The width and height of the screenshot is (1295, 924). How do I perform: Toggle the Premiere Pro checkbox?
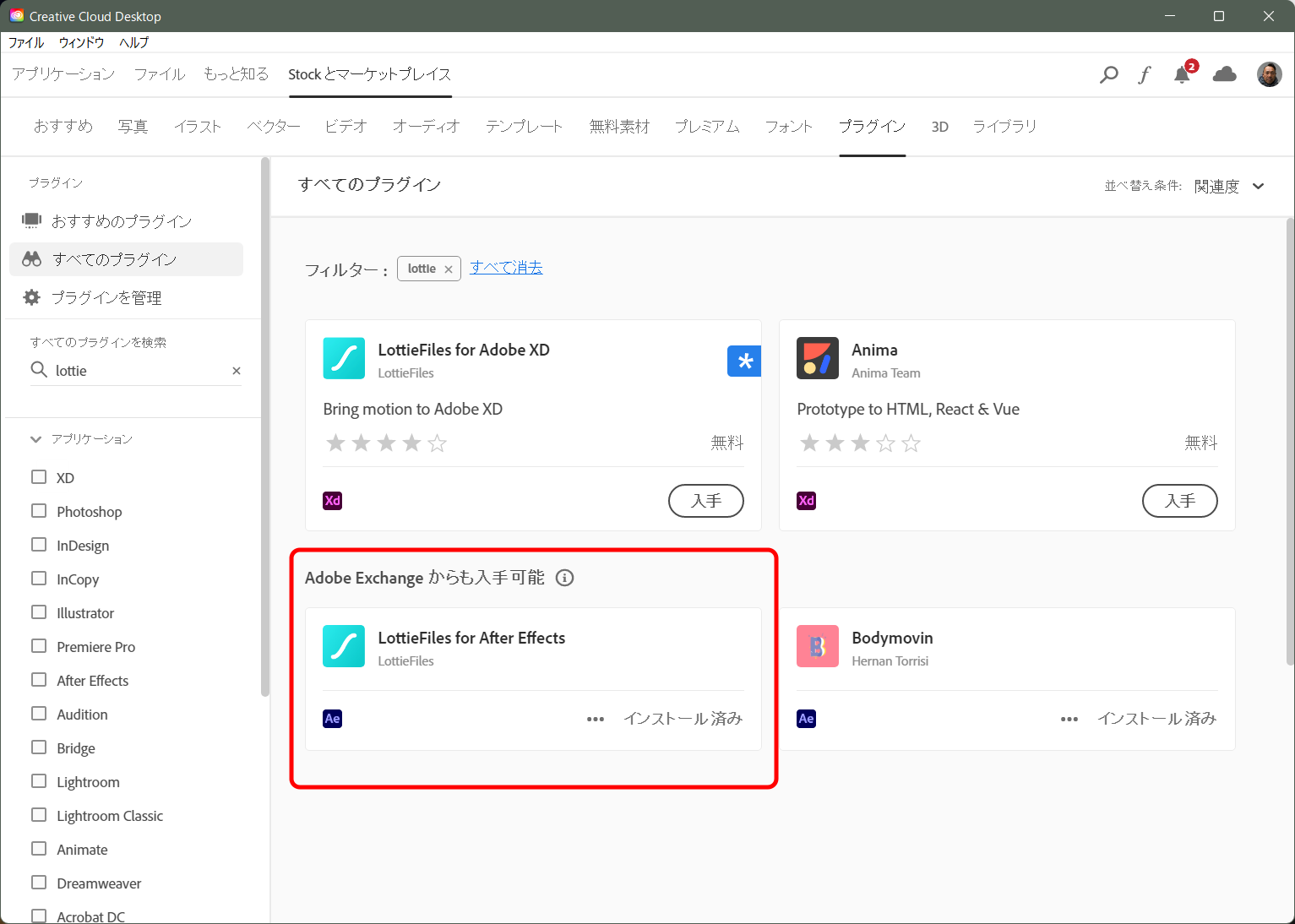[39, 646]
